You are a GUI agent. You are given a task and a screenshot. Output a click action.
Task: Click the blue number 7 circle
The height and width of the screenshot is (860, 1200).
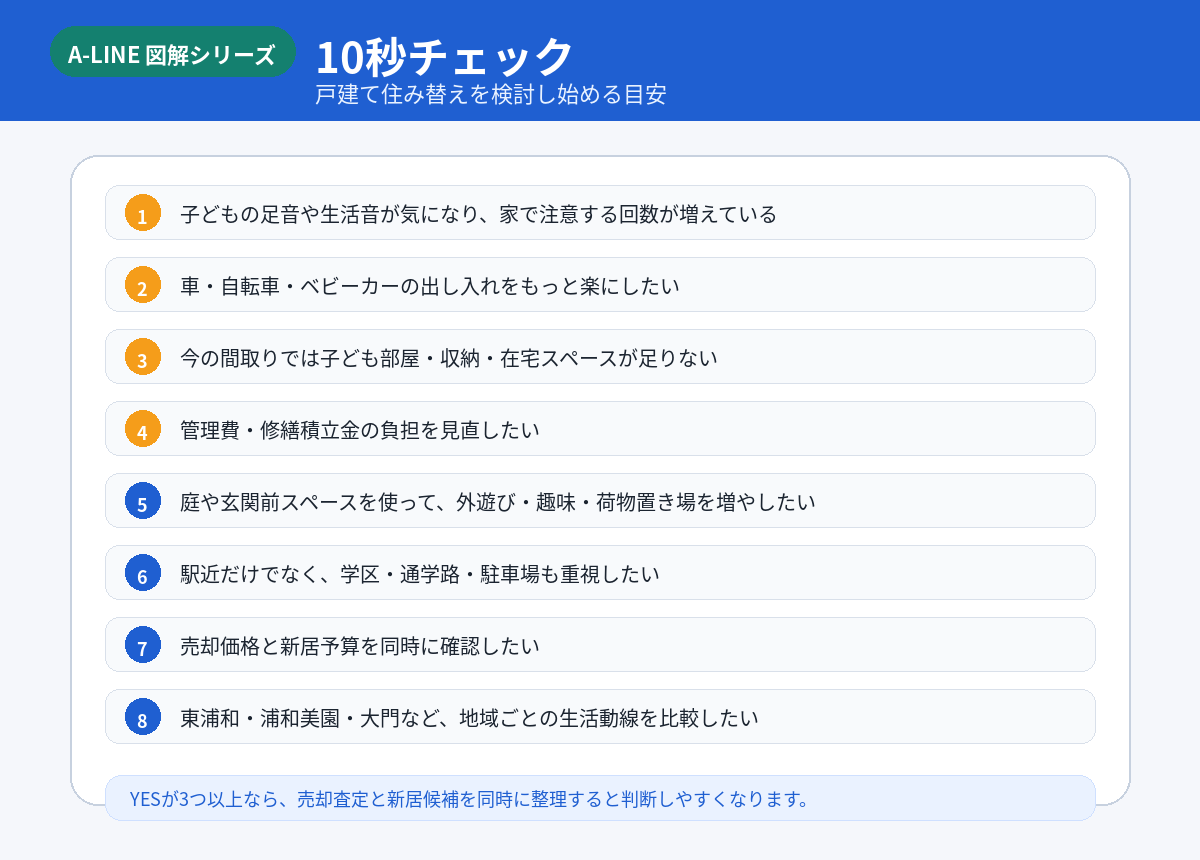pyautogui.click(x=143, y=645)
